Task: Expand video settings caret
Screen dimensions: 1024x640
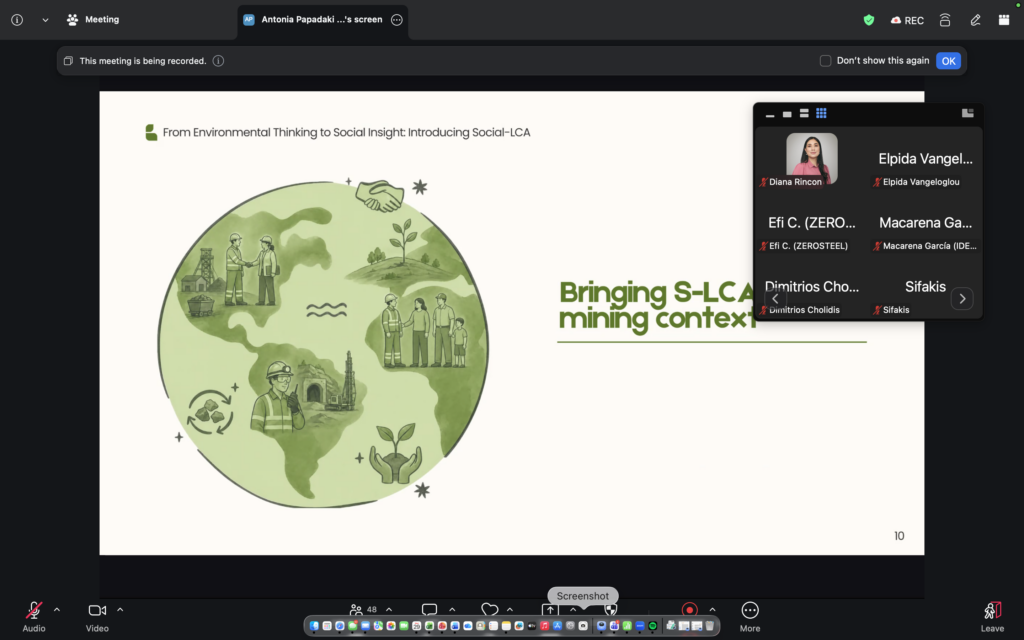Action: [x=120, y=609]
